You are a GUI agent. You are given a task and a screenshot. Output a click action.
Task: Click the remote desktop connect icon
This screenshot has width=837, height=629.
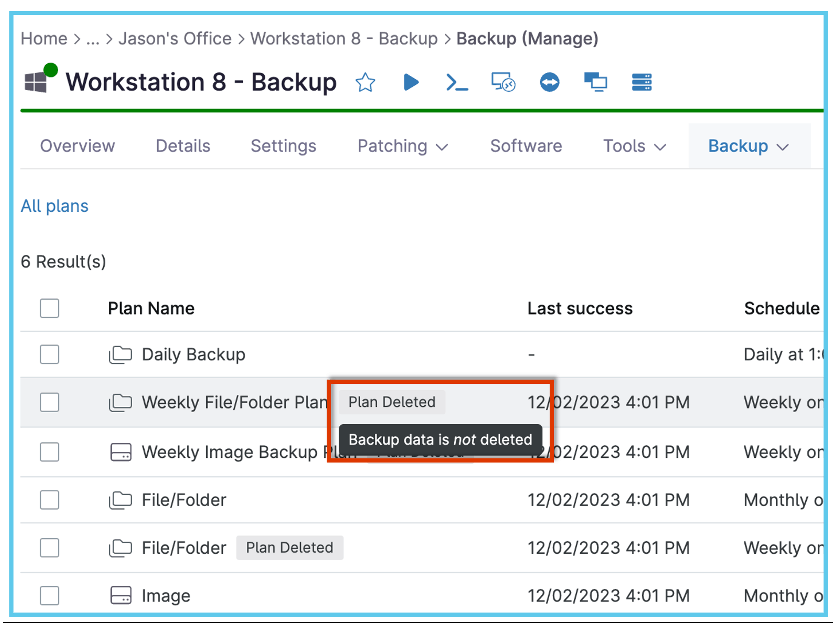point(503,83)
